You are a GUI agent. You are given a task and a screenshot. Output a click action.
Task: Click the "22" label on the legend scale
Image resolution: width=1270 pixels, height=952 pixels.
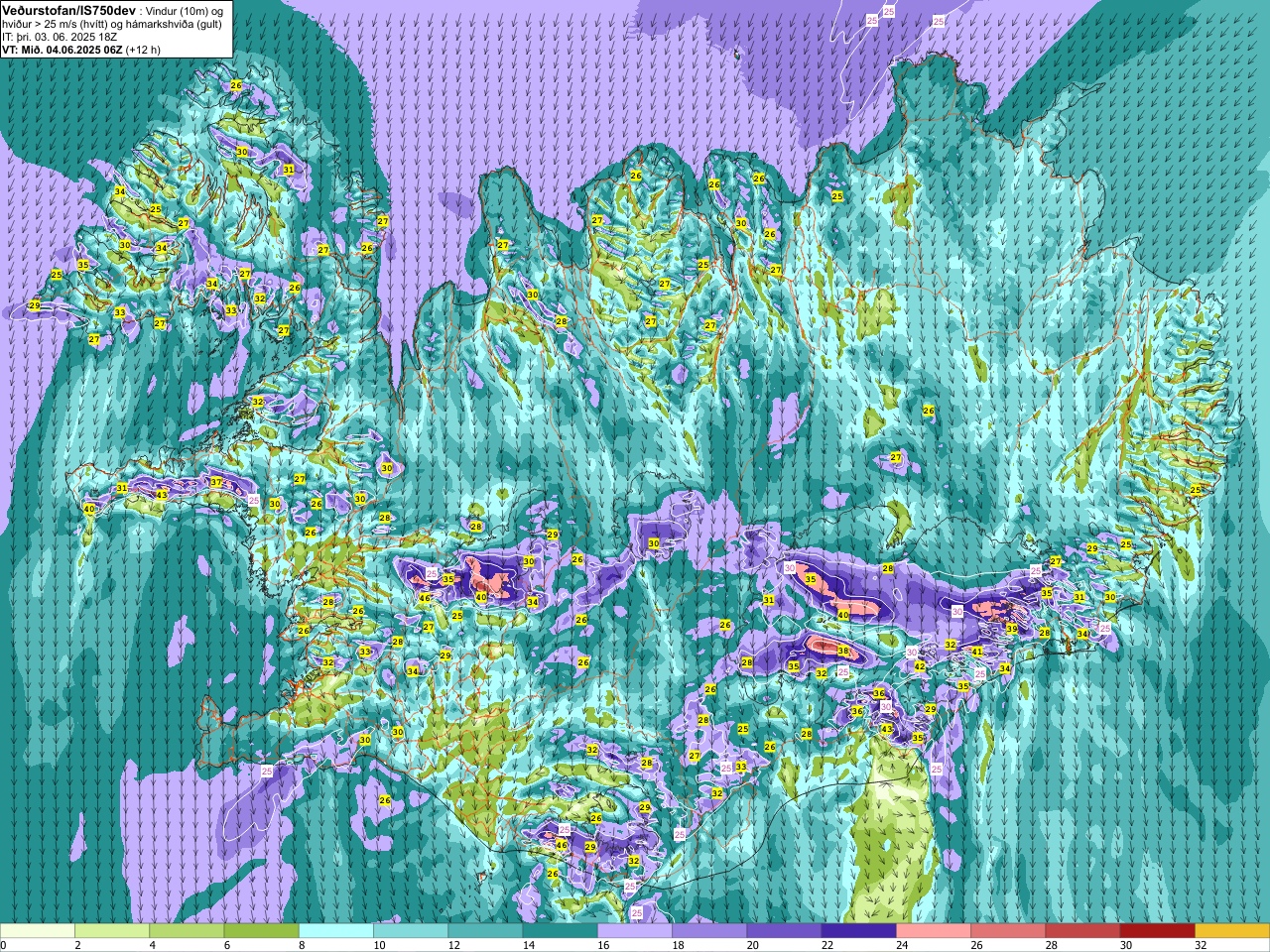click(x=827, y=946)
